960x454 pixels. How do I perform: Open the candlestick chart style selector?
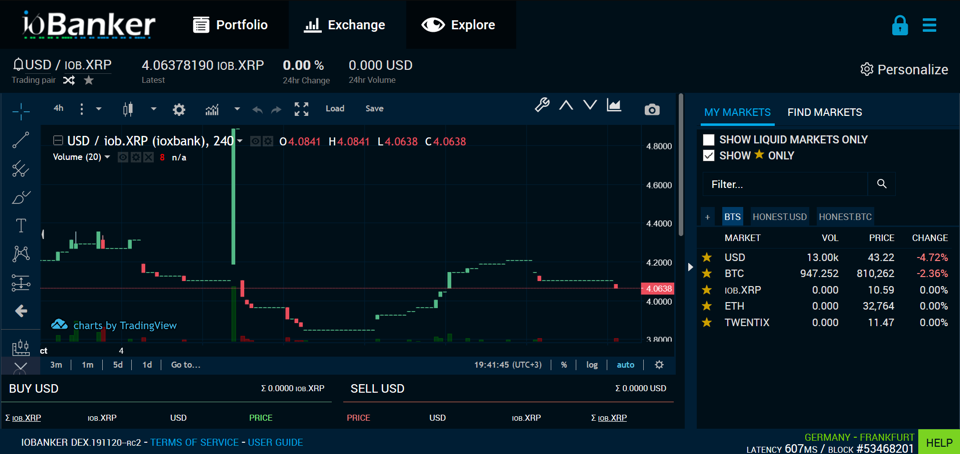click(128, 109)
